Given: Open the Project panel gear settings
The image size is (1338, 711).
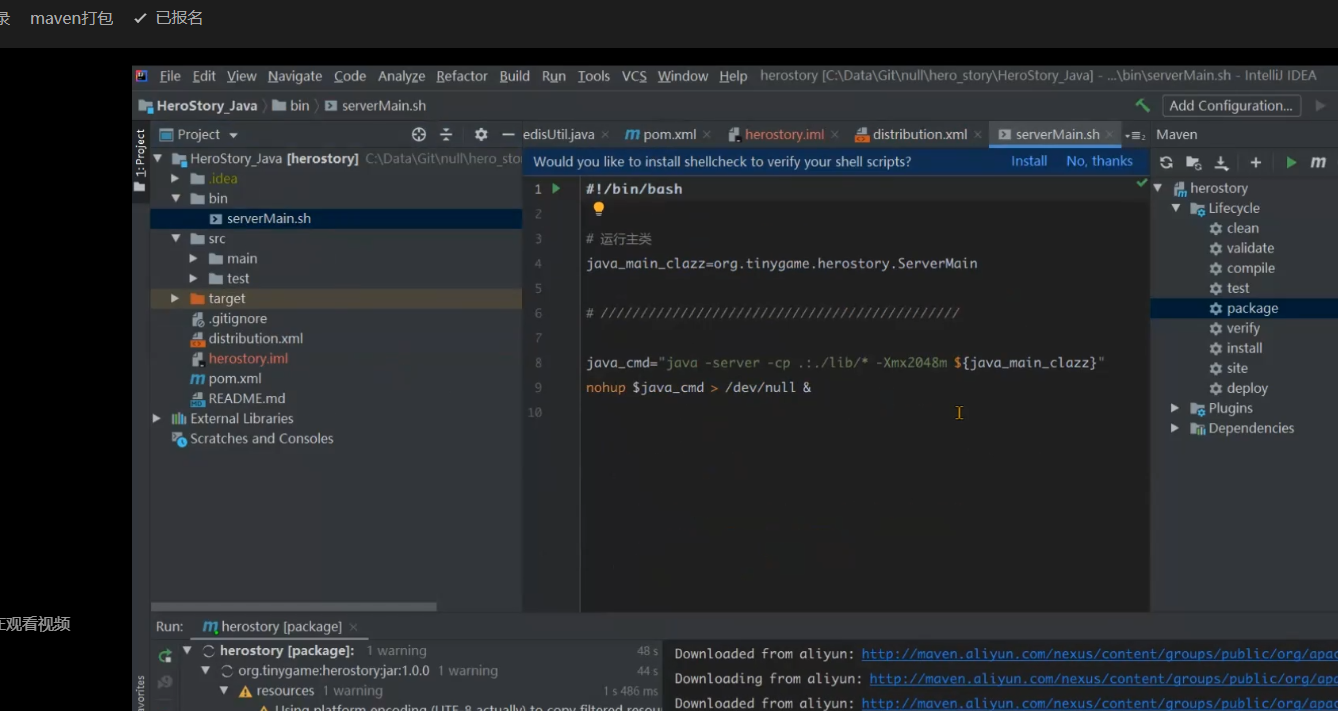Looking at the screenshot, I should tap(481, 134).
